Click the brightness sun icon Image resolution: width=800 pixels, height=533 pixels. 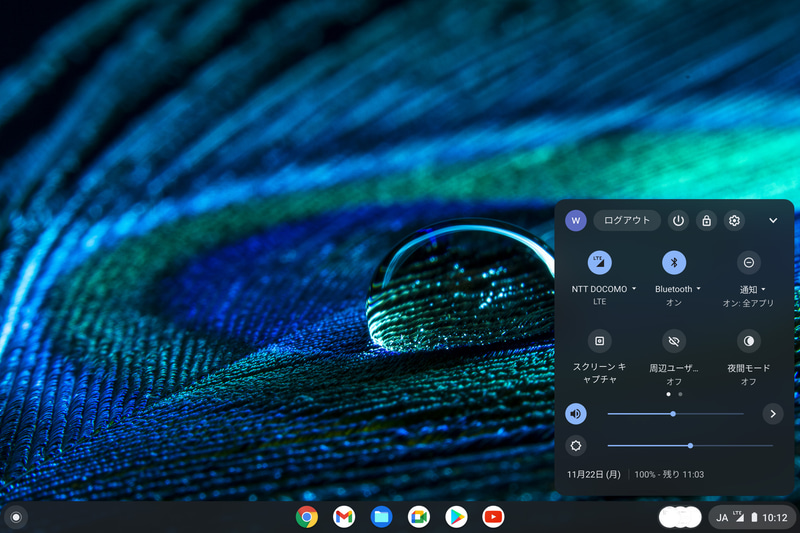tap(576, 446)
